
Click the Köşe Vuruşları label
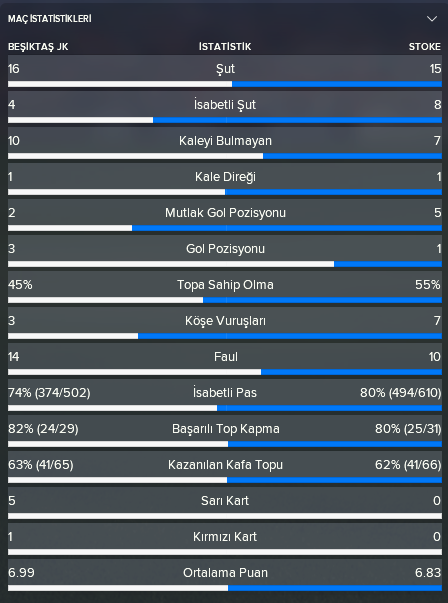(x=225, y=321)
